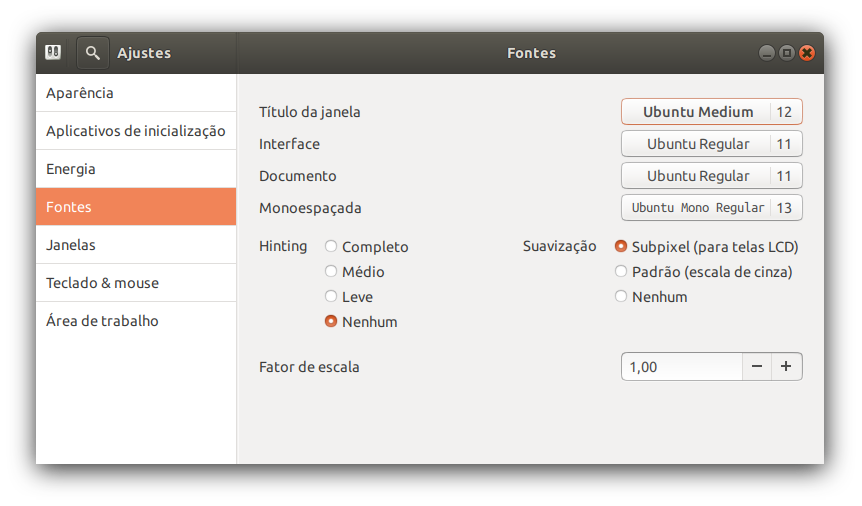The width and height of the screenshot is (862, 506).
Task: Select Padrão (escala de cinza) smoothing
Action: [x=621, y=272]
